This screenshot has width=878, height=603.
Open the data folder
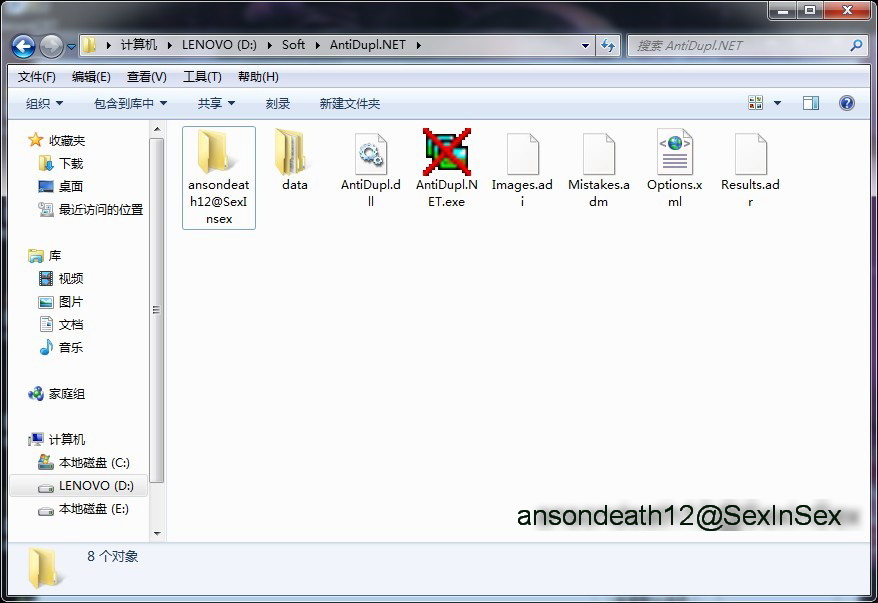[x=295, y=161]
